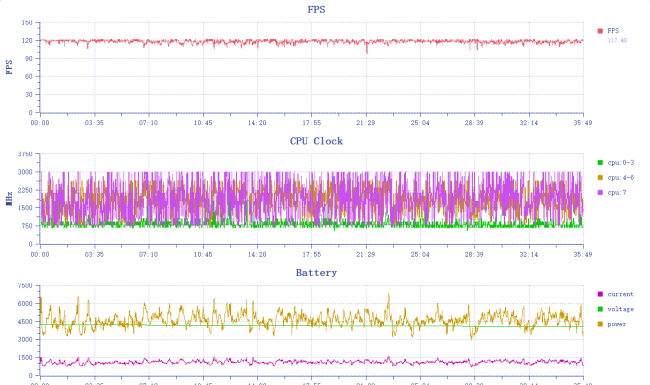Screen dimensions: 650x385
Task: Click the 4500 tick on Battery y-axis
Action: click(25, 322)
